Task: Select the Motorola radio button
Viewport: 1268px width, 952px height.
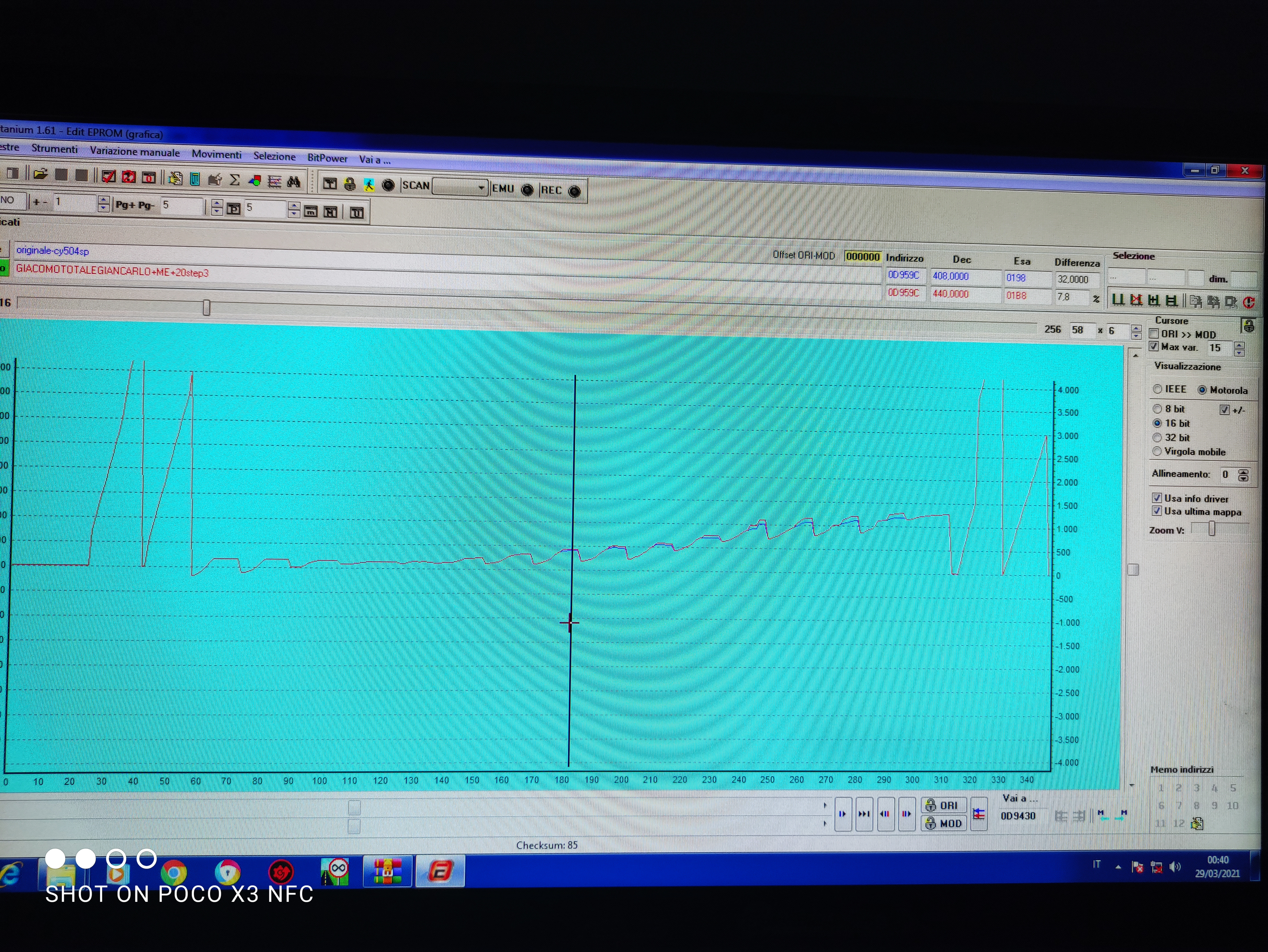Action: [1202, 390]
